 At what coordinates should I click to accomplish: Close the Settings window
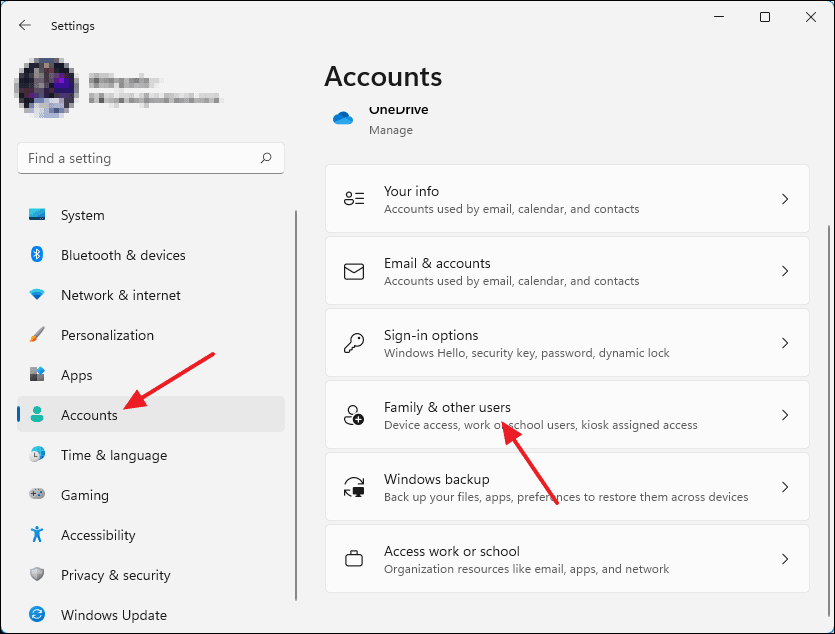pos(811,17)
